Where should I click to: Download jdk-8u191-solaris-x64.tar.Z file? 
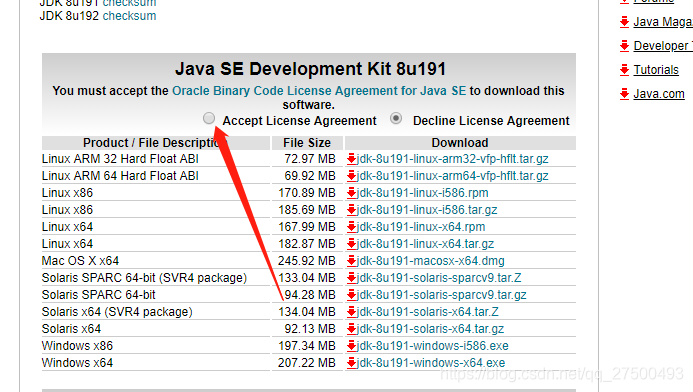click(427, 312)
